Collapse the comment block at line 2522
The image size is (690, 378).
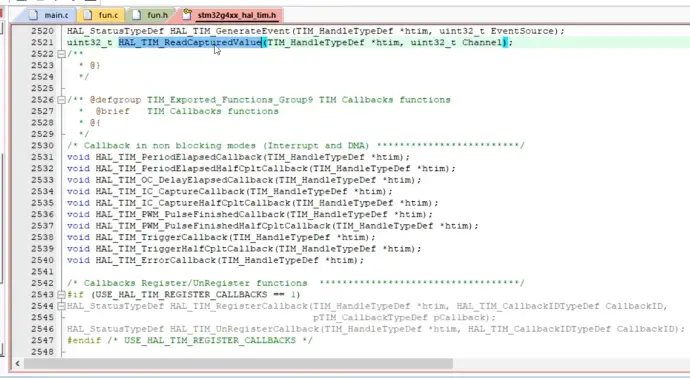click(x=61, y=54)
